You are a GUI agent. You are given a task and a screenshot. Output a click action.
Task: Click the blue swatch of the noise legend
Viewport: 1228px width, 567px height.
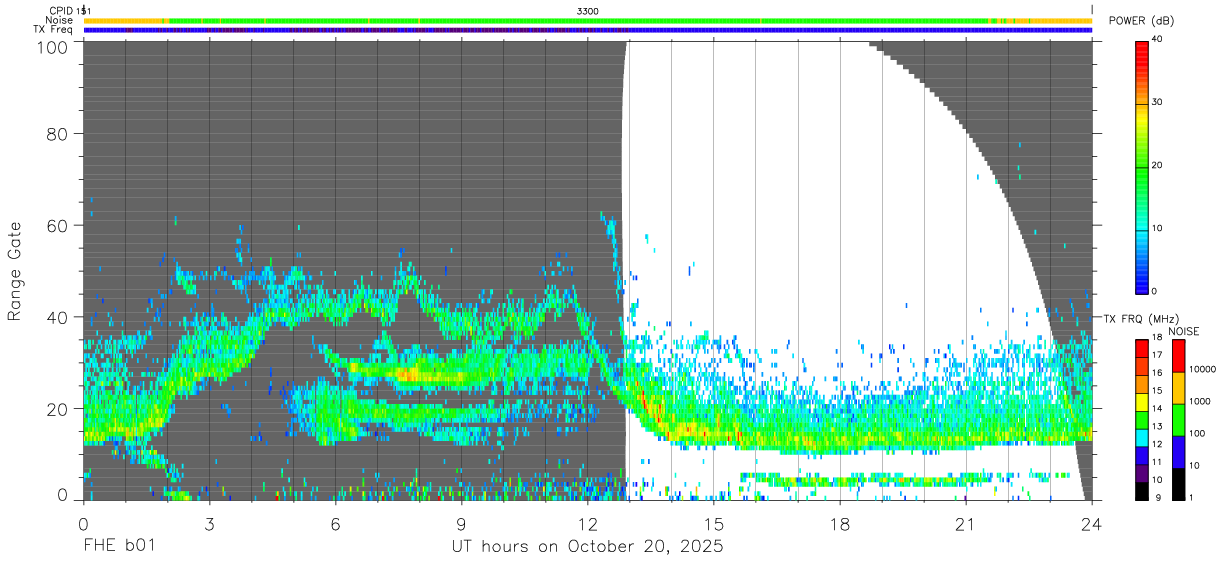(x=1177, y=451)
